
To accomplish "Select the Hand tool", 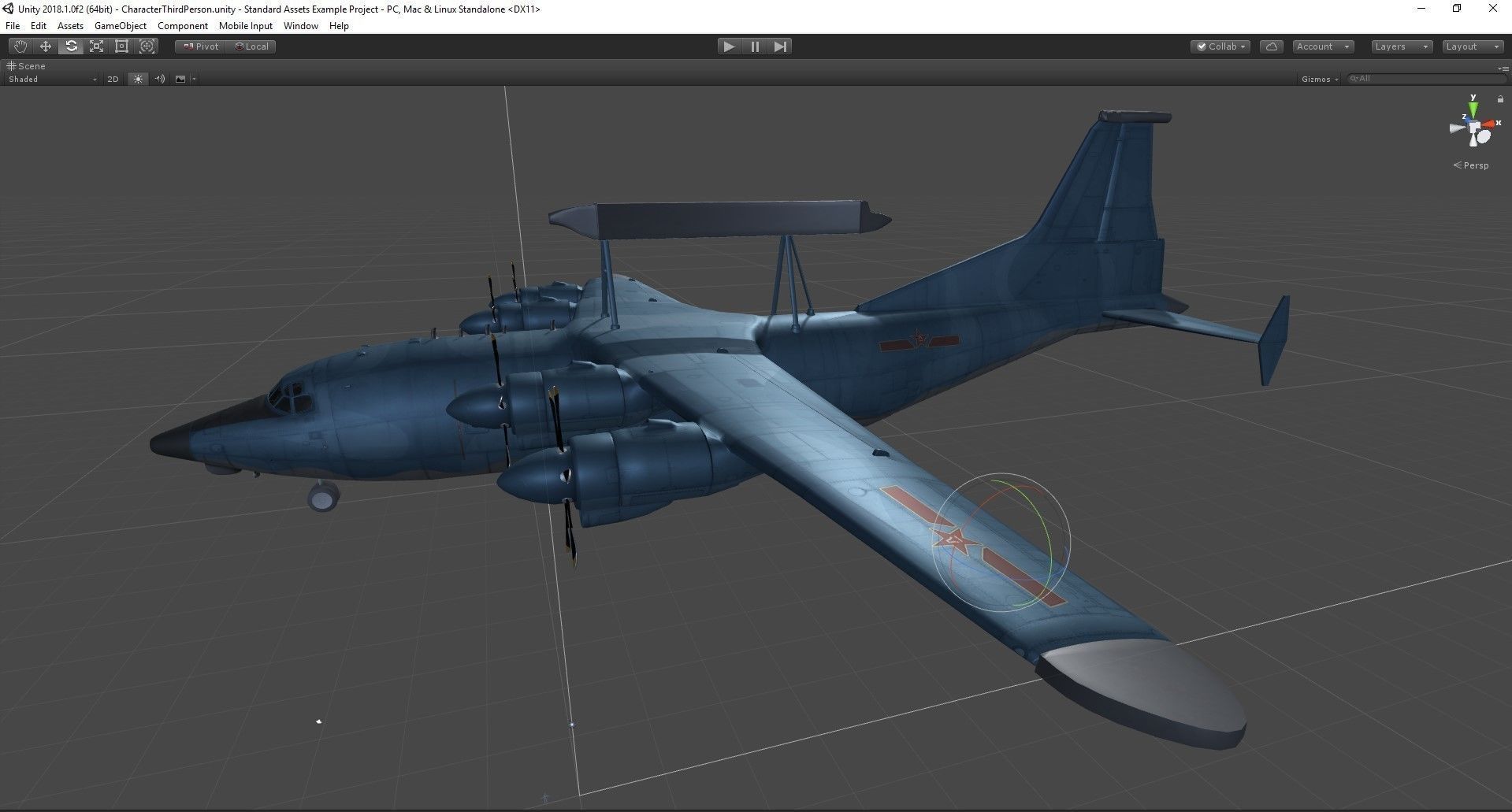I will (x=20, y=46).
